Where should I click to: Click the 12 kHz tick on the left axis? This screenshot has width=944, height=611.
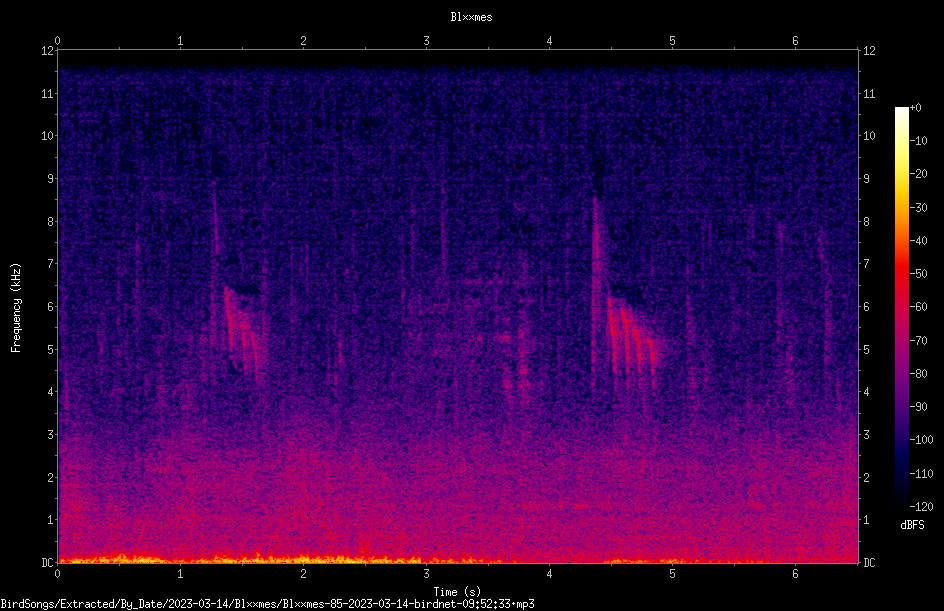(x=48, y=51)
